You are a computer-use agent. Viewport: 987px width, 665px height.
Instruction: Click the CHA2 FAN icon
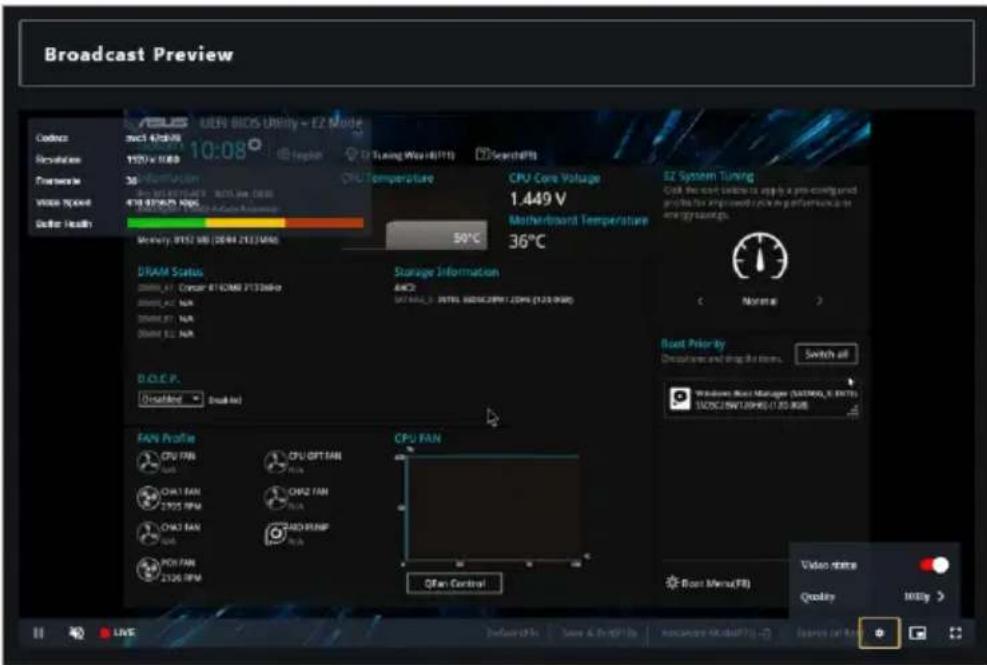pyautogui.click(x=276, y=498)
